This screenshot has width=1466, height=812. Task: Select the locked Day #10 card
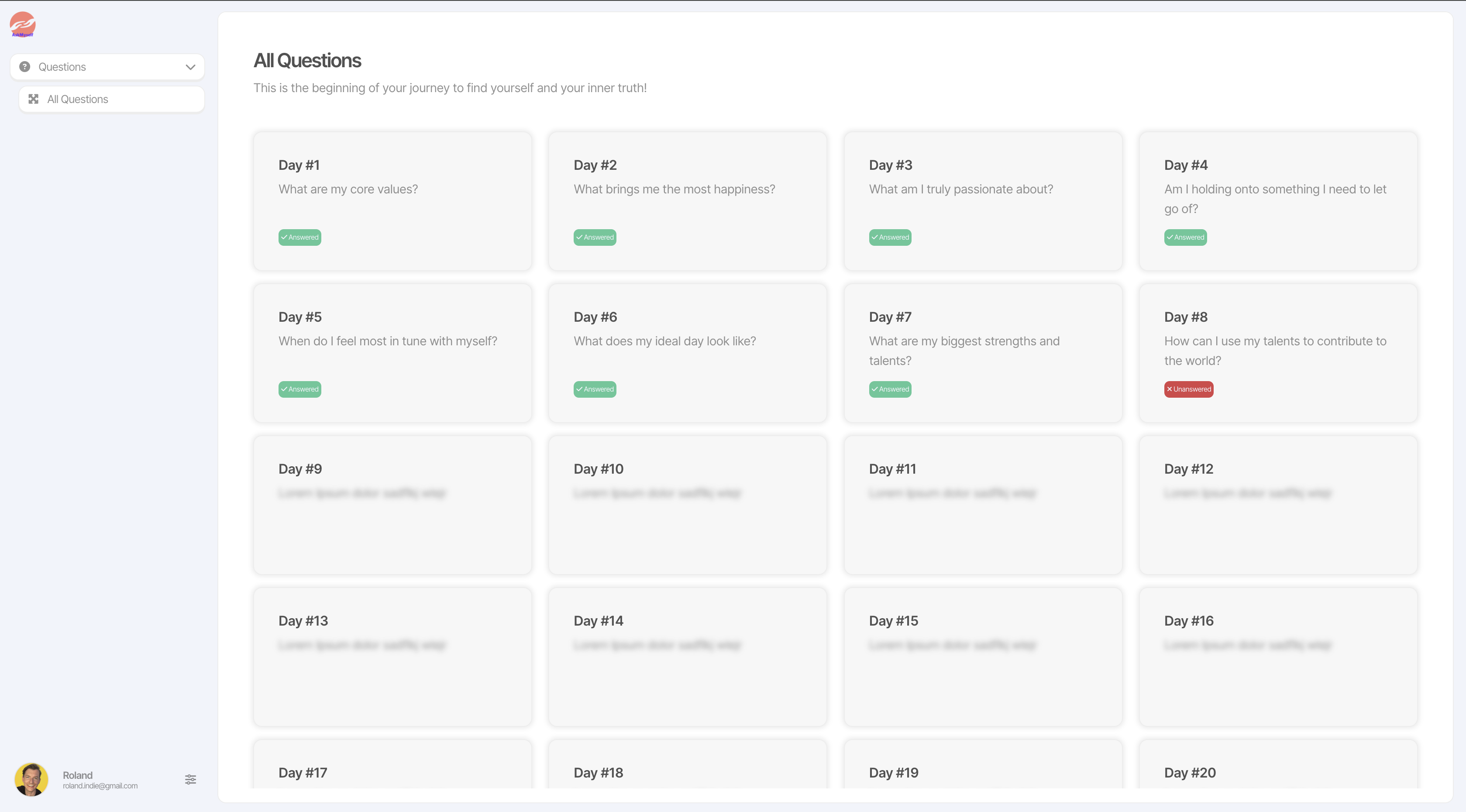688,505
